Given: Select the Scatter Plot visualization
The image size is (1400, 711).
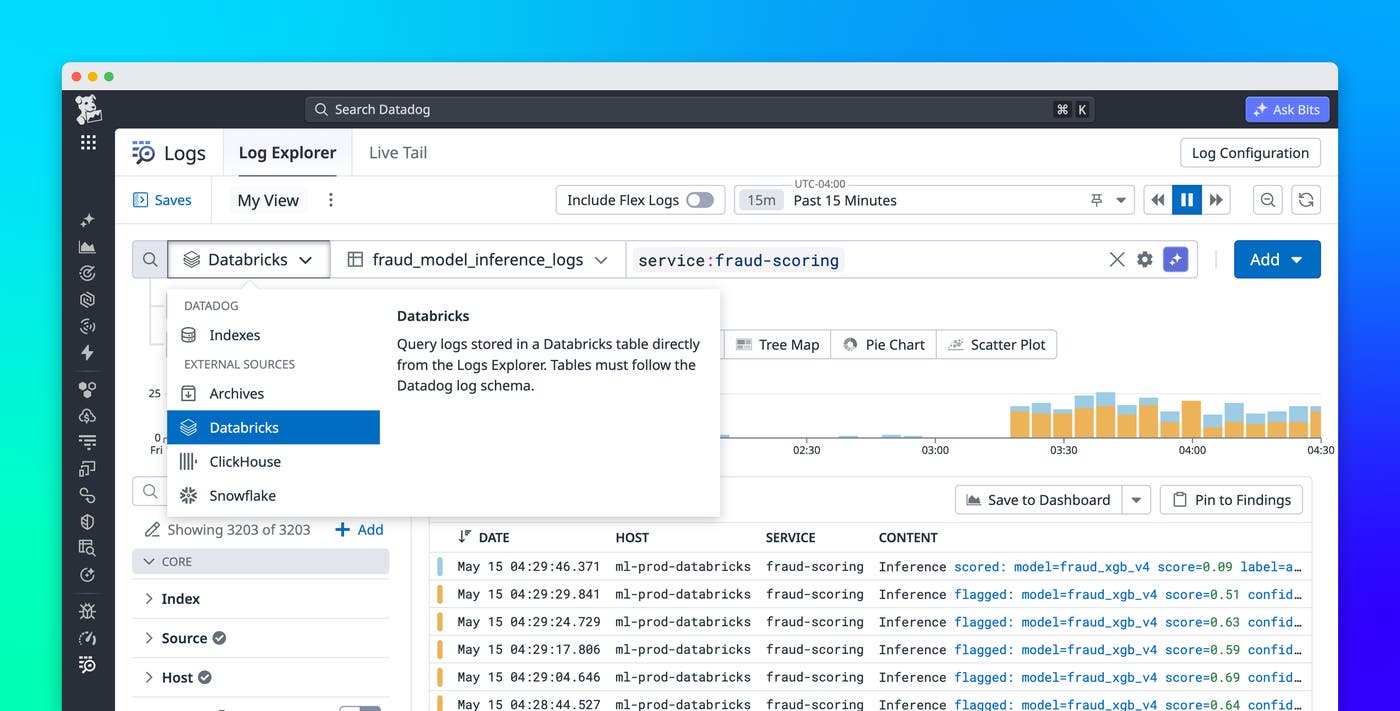Looking at the screenshot, I should point(997,345).
